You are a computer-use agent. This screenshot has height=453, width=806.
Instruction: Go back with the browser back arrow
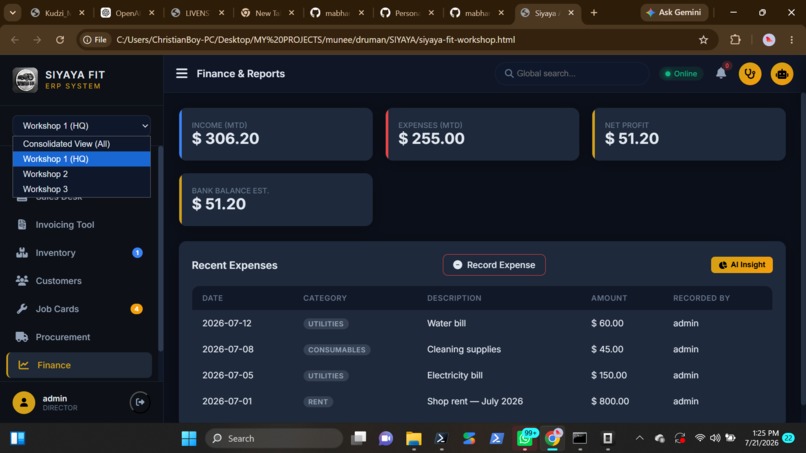[x=15, y=40]
